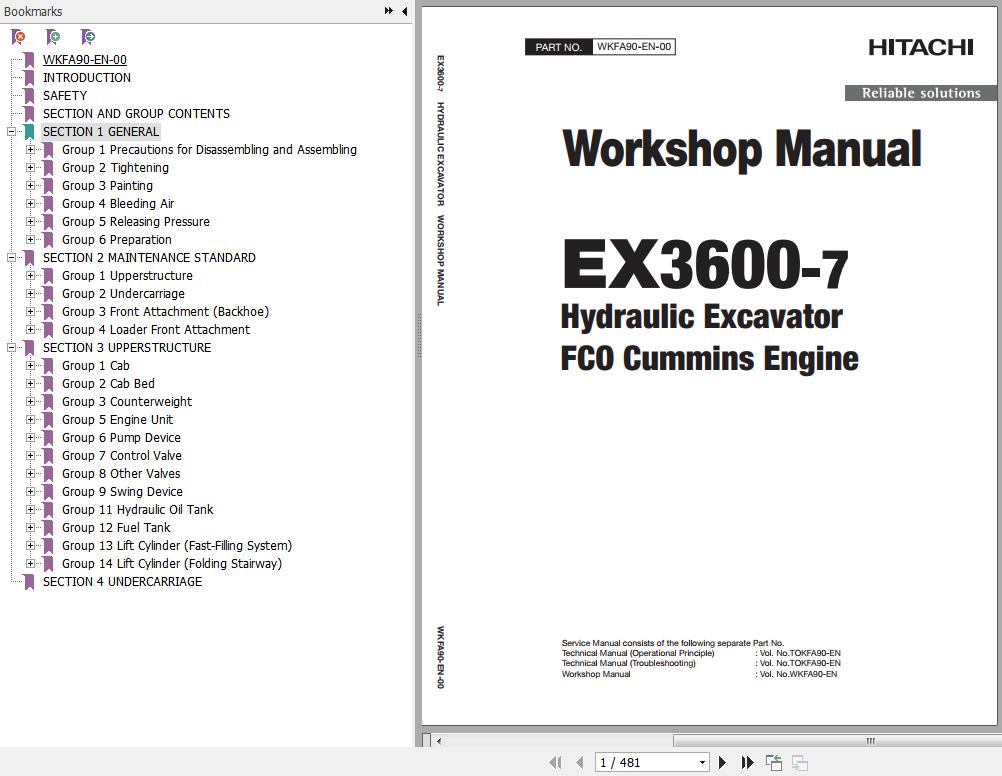Click the Reliable solutions banner text
This screenshot has width=1002, height=776.
click(x=921, y=93)
